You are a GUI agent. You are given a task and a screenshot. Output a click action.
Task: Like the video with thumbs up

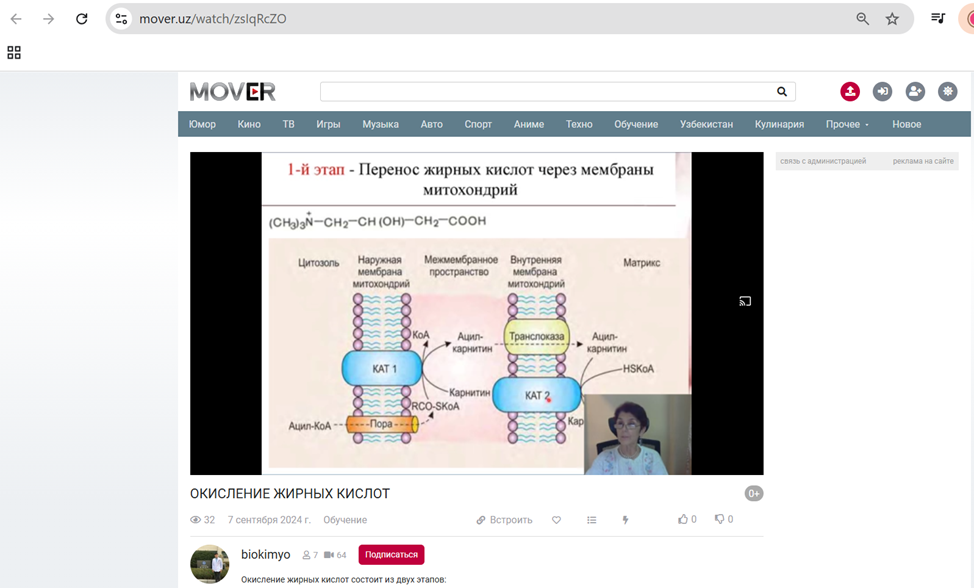coord(683,519)
